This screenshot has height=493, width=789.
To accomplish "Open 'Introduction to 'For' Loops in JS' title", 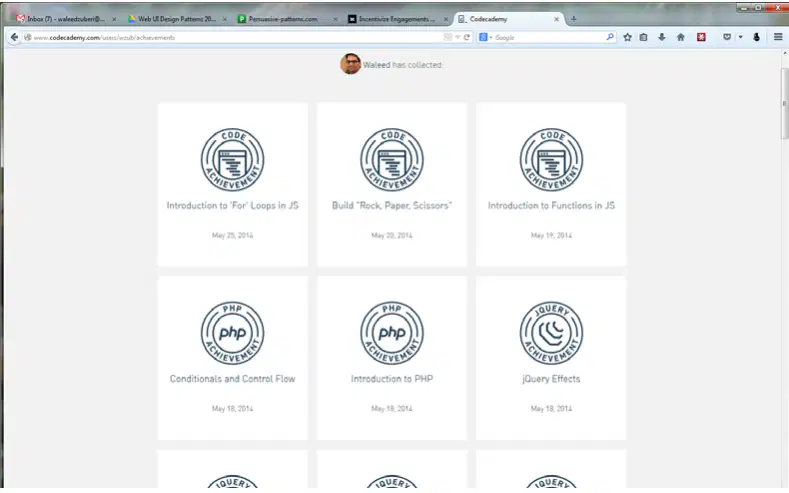I will (x=232, y=205).
